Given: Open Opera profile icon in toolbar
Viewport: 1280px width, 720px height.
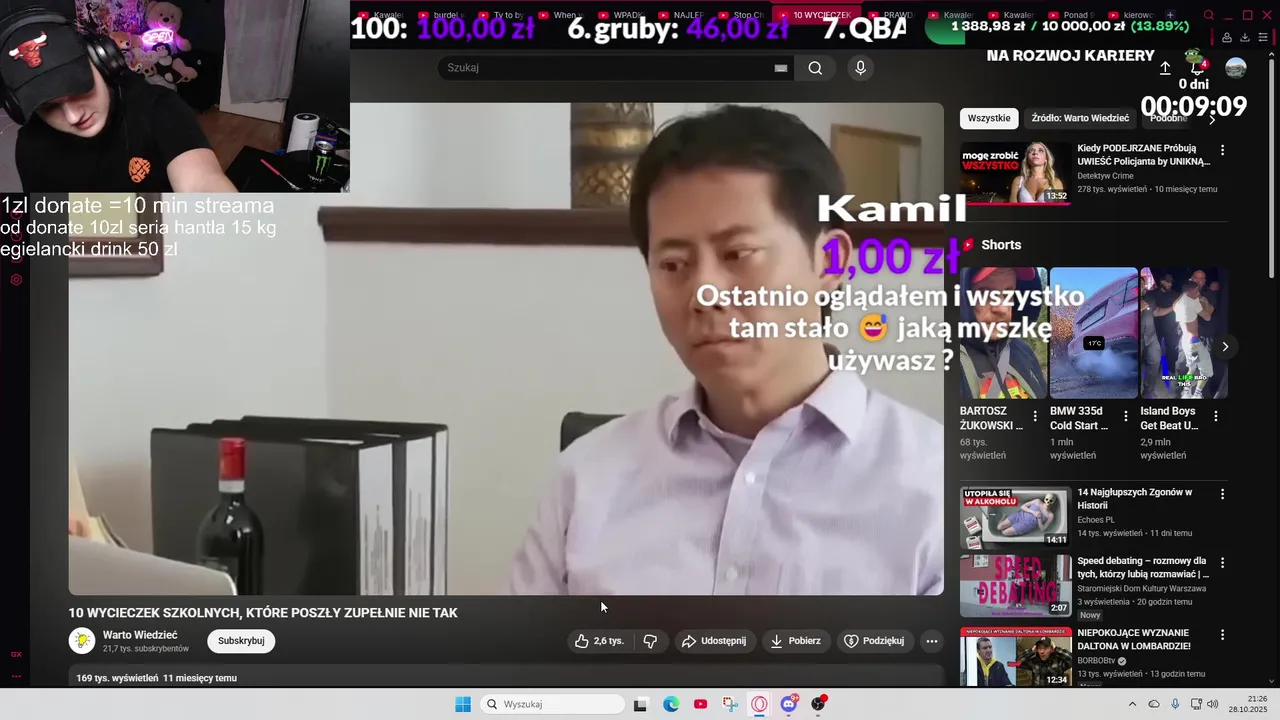Looking at the screenshot, I should coord(1227,38).
